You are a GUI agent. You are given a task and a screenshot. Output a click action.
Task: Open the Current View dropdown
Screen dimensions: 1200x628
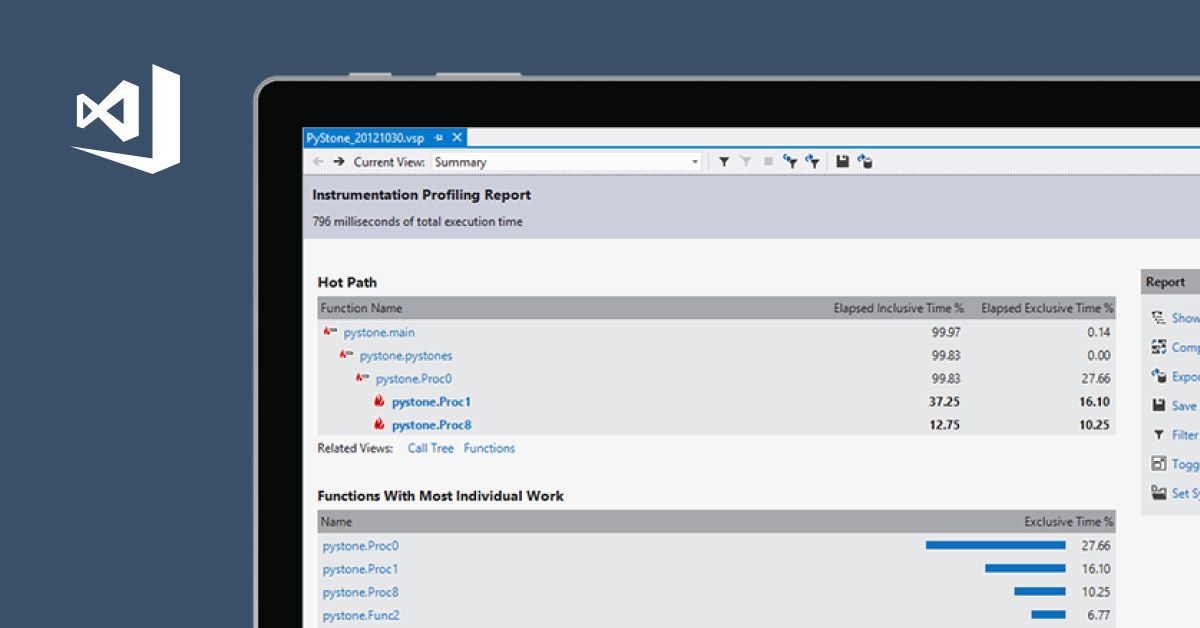(x=695, y=161)
